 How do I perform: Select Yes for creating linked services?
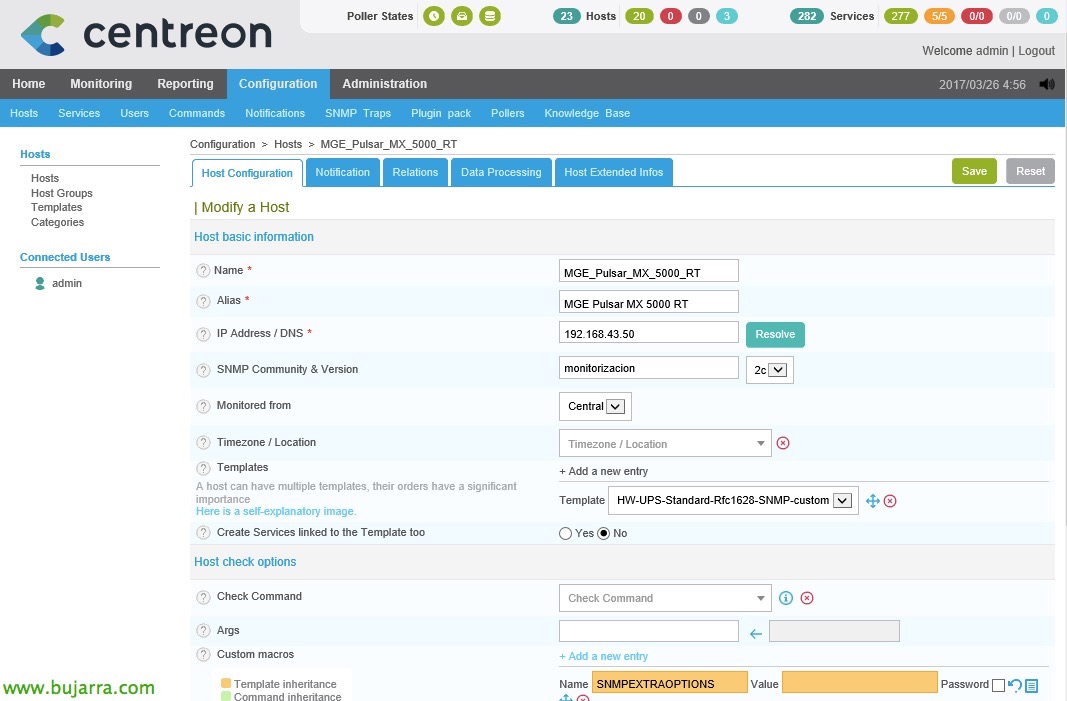(566, 534)
